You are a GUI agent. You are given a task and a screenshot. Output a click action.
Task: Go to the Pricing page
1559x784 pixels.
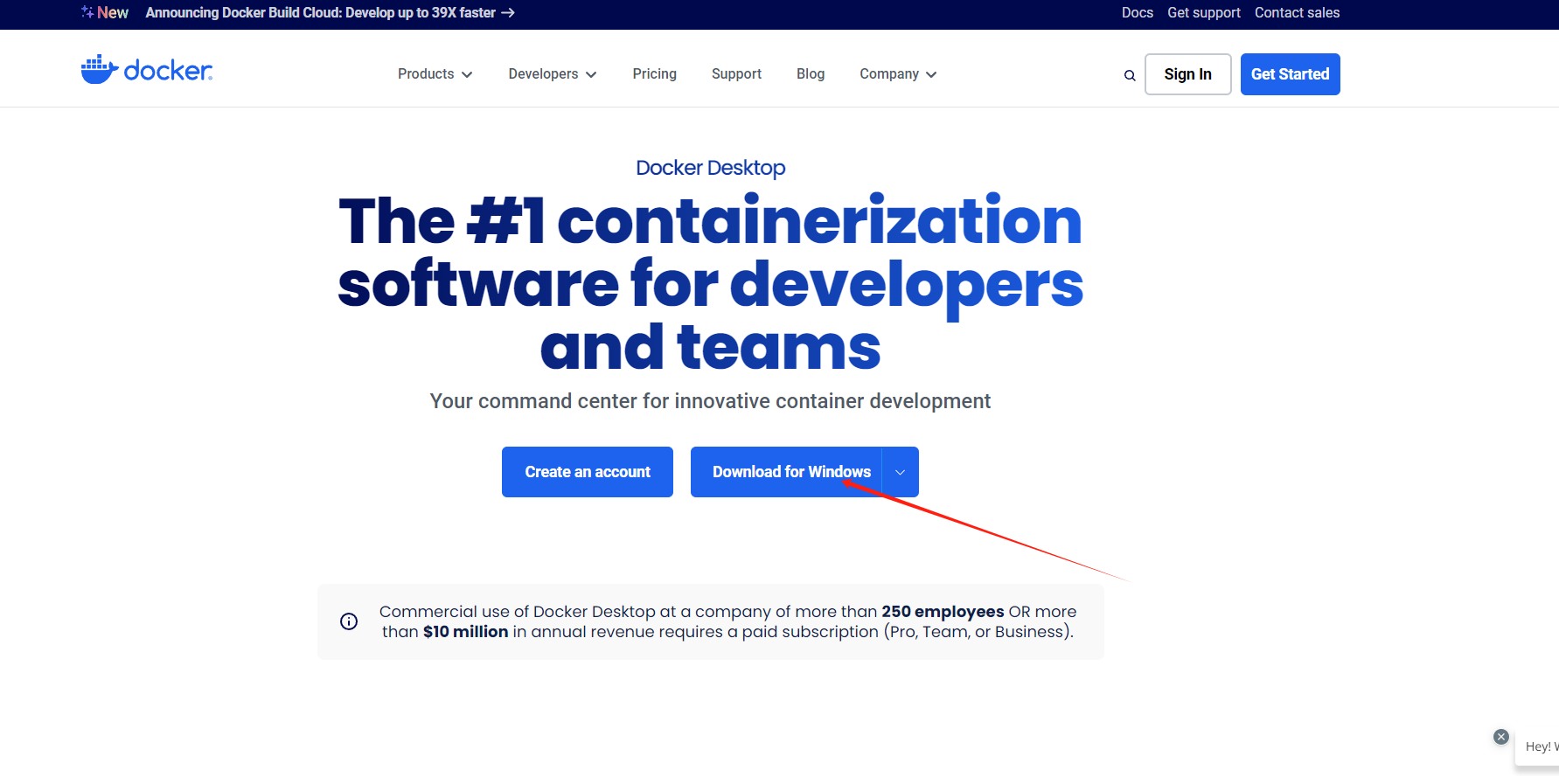(654, 74)
